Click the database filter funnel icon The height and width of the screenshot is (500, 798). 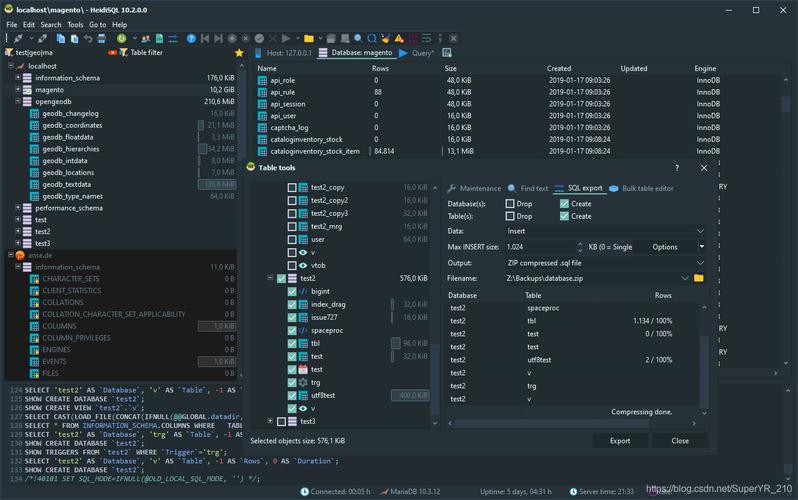coord(9,52)
